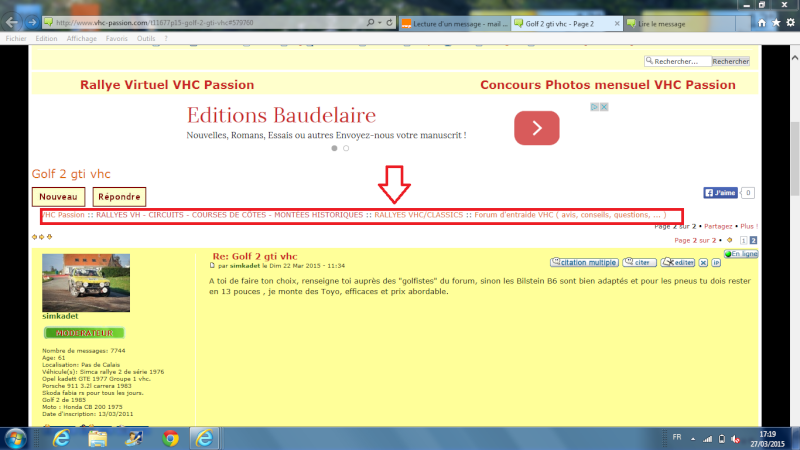Click the go-to-bottom down-arrow icon
800x450 pixels.
49,237
